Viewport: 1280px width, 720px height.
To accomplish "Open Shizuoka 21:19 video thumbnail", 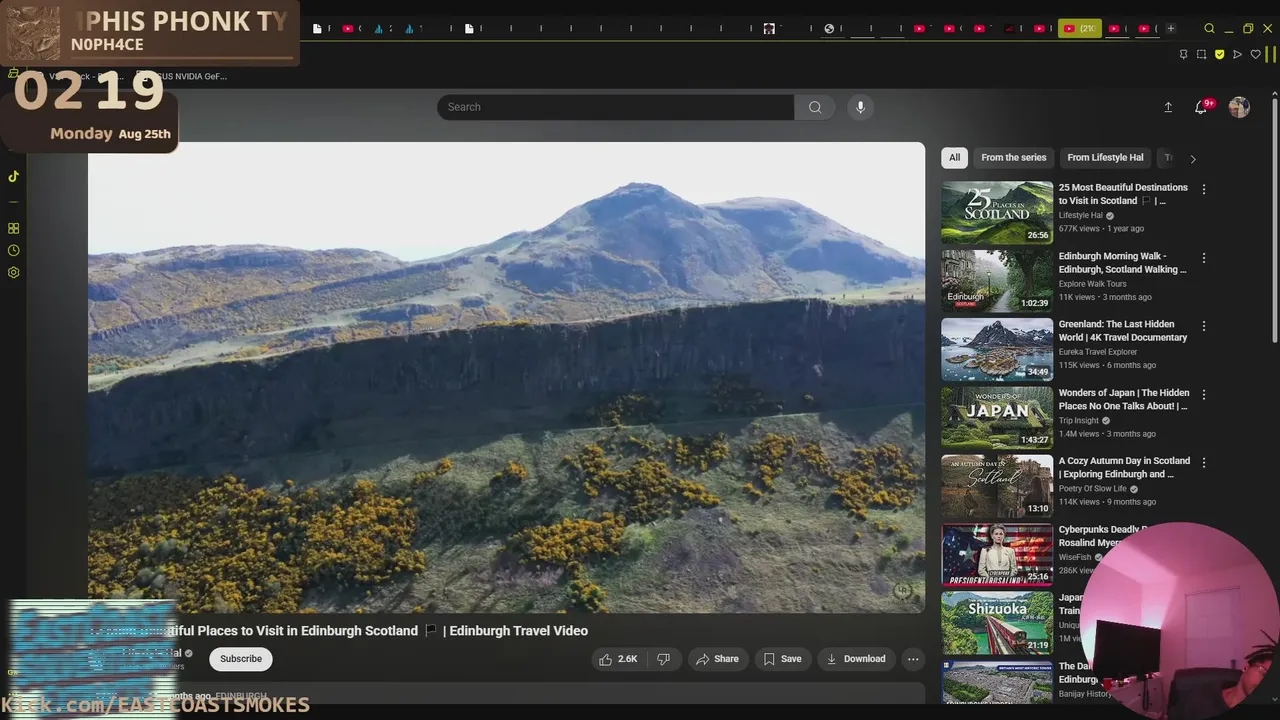I will pyautogui.click(x=997, y=623).
